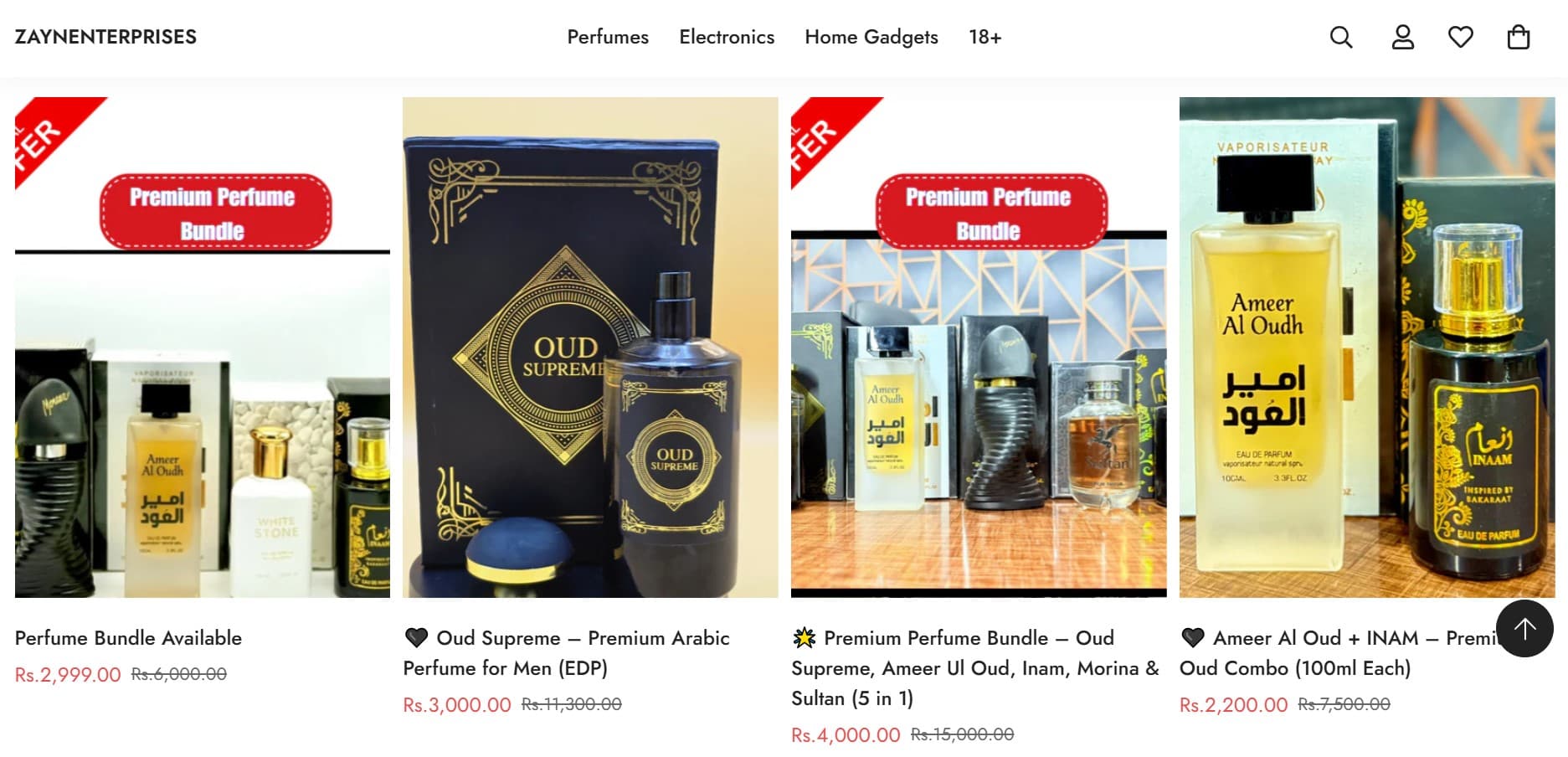Screen dimensions: 1568x757
Task: Open the user account icon
Action: [x=1402, y=37]
